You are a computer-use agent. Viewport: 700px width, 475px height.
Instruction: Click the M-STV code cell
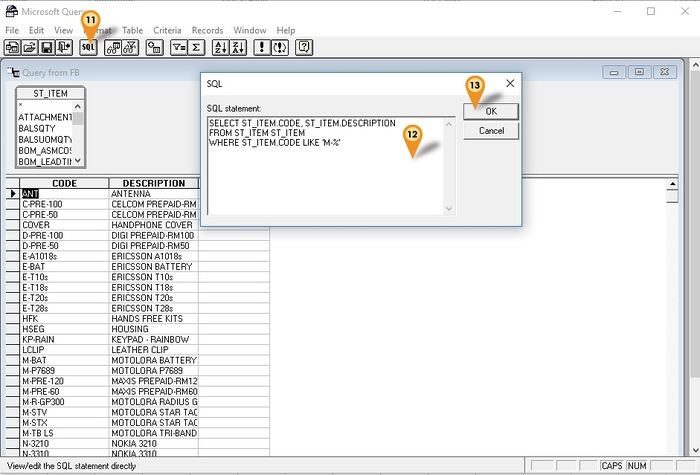pos(64,412)
